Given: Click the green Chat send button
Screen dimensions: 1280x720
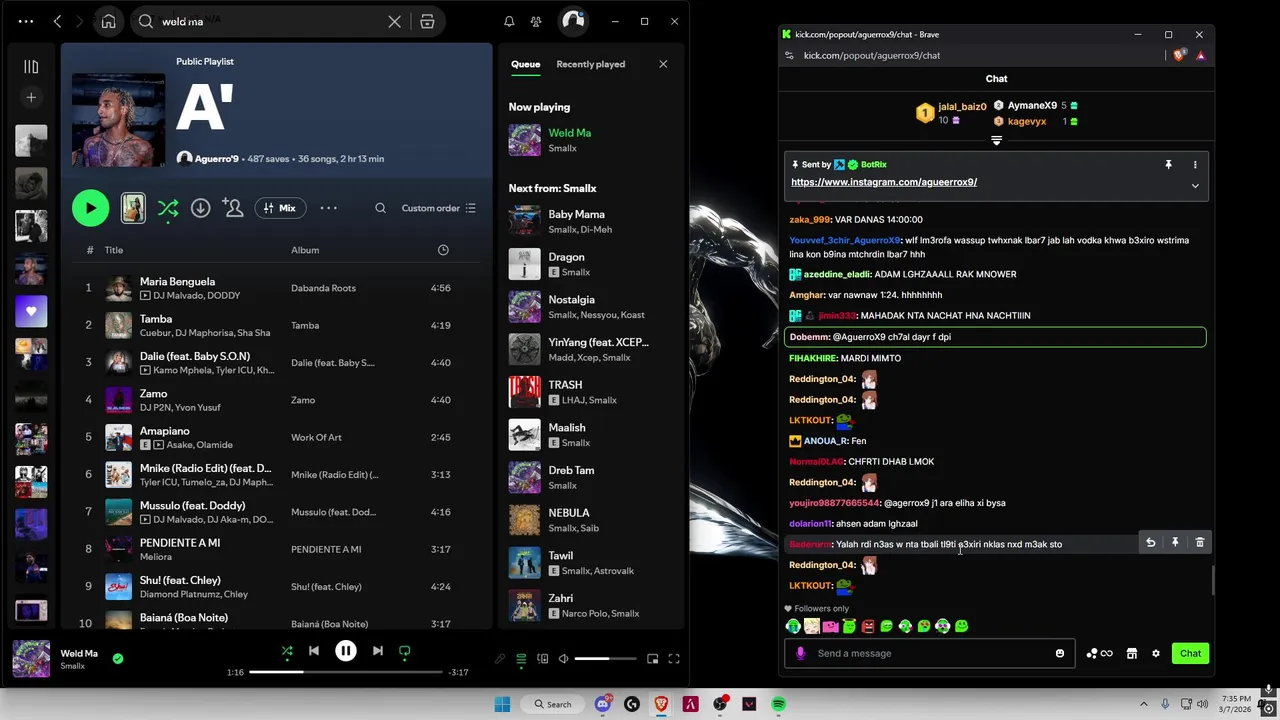Looking at the screenshot, I should [1190, 653].
